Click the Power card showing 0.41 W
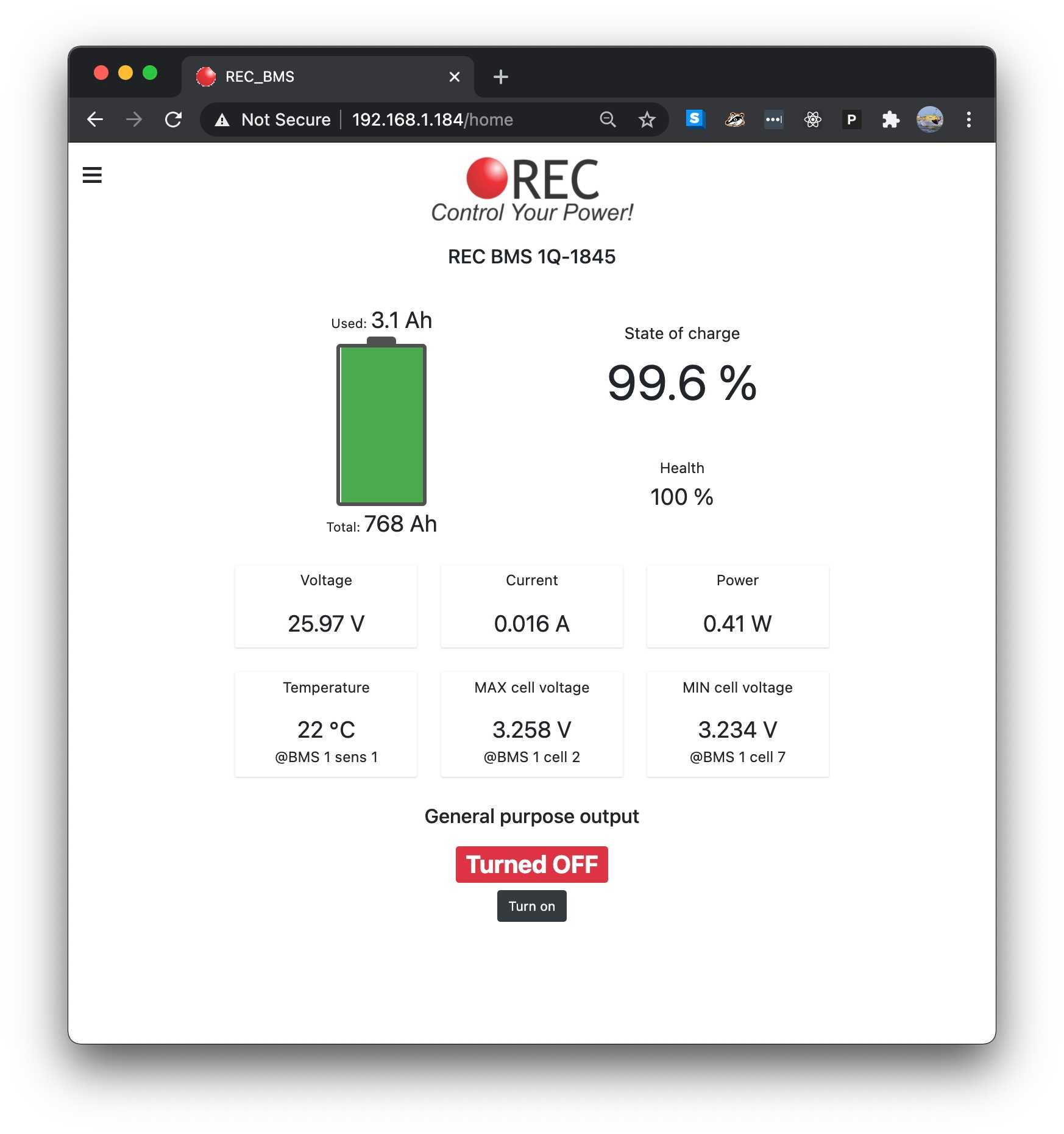Image resolution: width=1064 pixels, height=1134 pixels. (x=737, y=606)
